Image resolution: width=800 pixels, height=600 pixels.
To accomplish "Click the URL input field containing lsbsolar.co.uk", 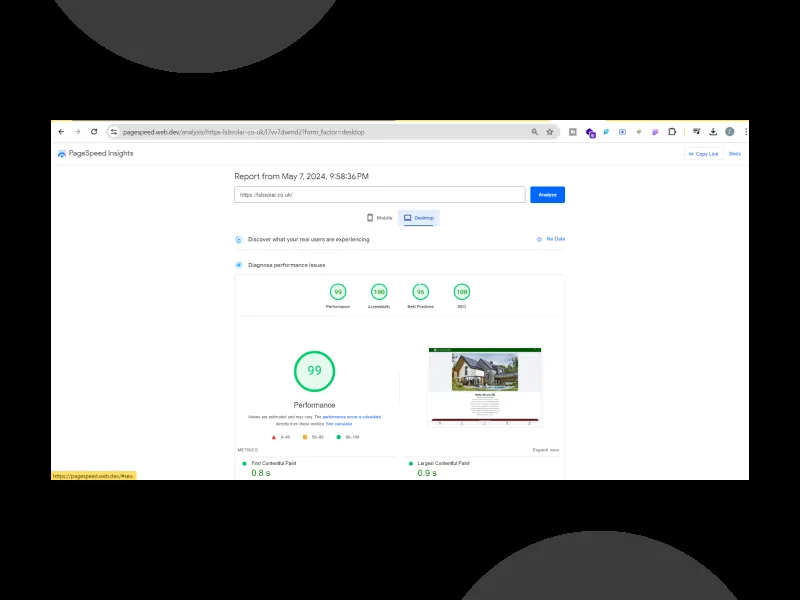I will (380, 194).
